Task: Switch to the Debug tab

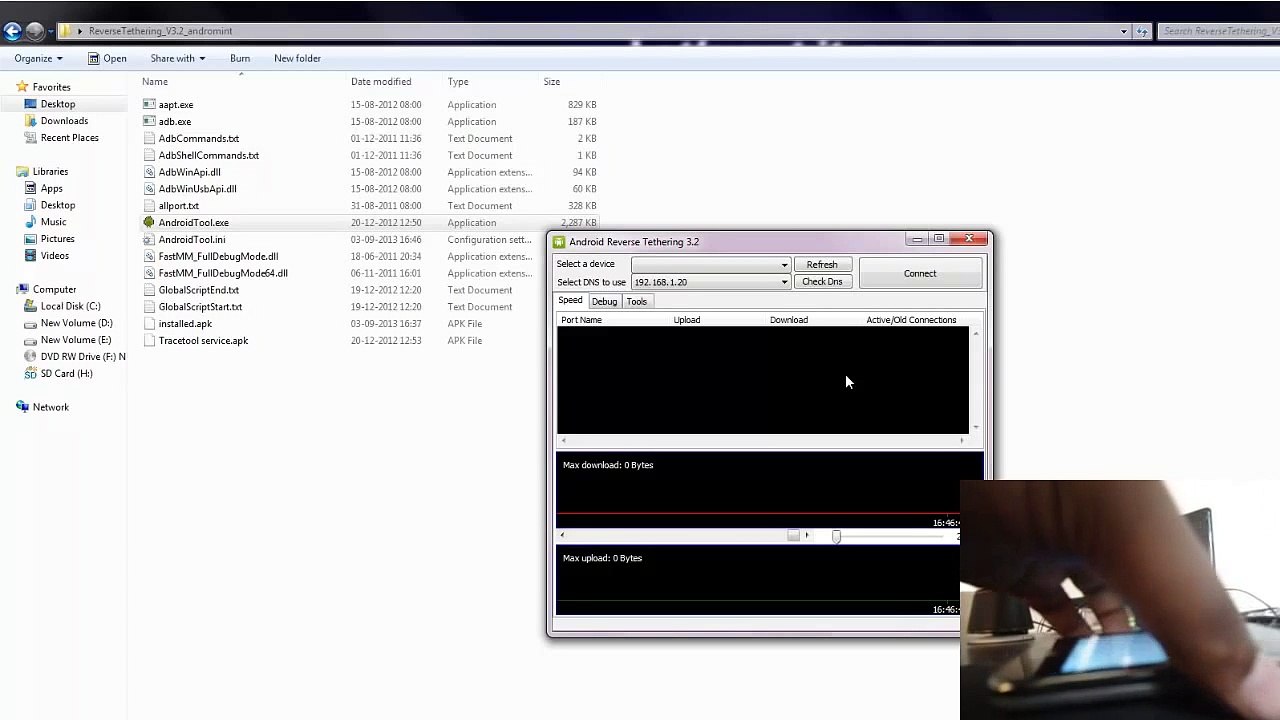Action: (x=604, y=301)
